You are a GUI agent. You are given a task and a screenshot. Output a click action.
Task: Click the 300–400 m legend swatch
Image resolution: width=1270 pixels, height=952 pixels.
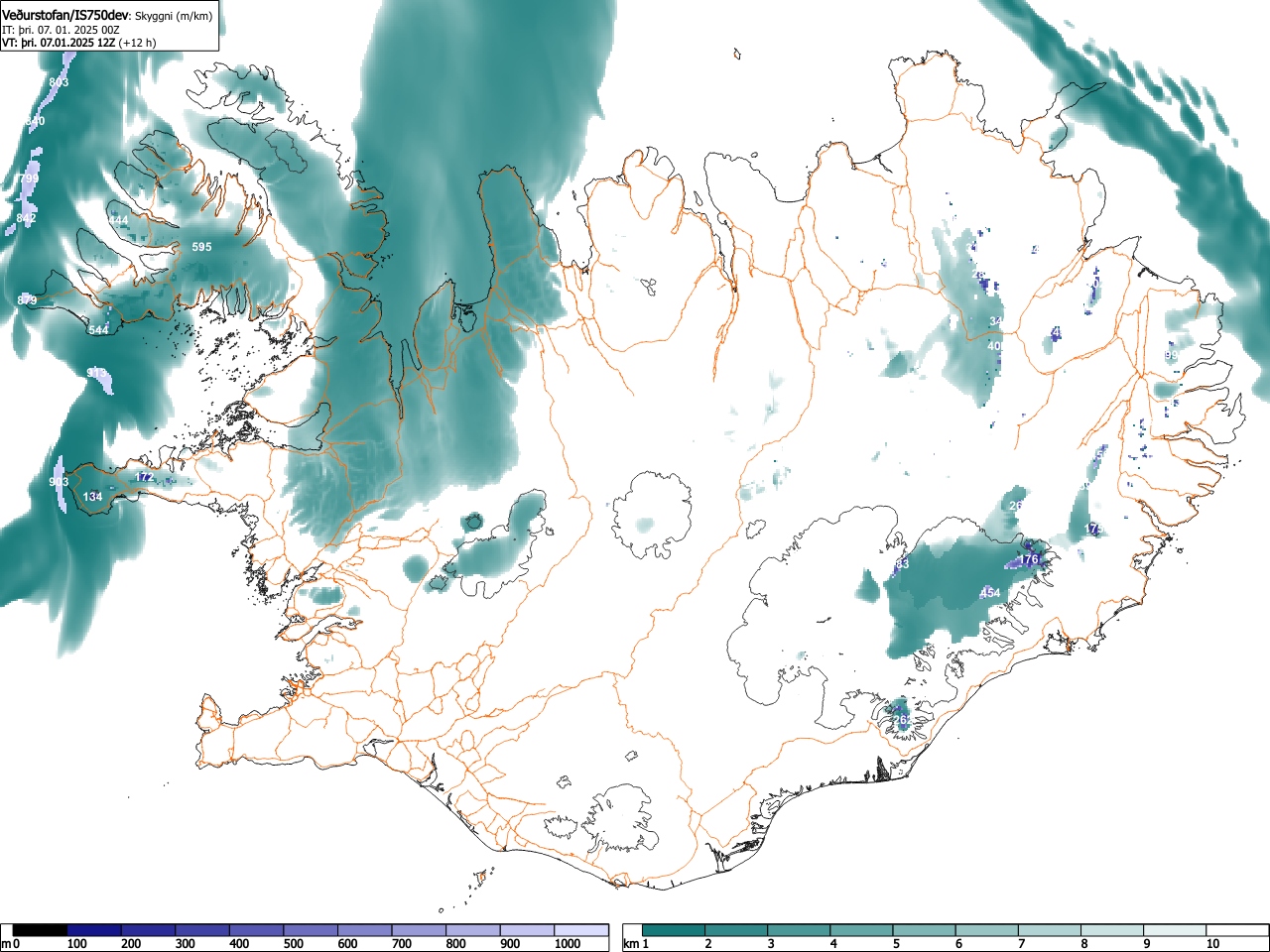coord(202,930)
